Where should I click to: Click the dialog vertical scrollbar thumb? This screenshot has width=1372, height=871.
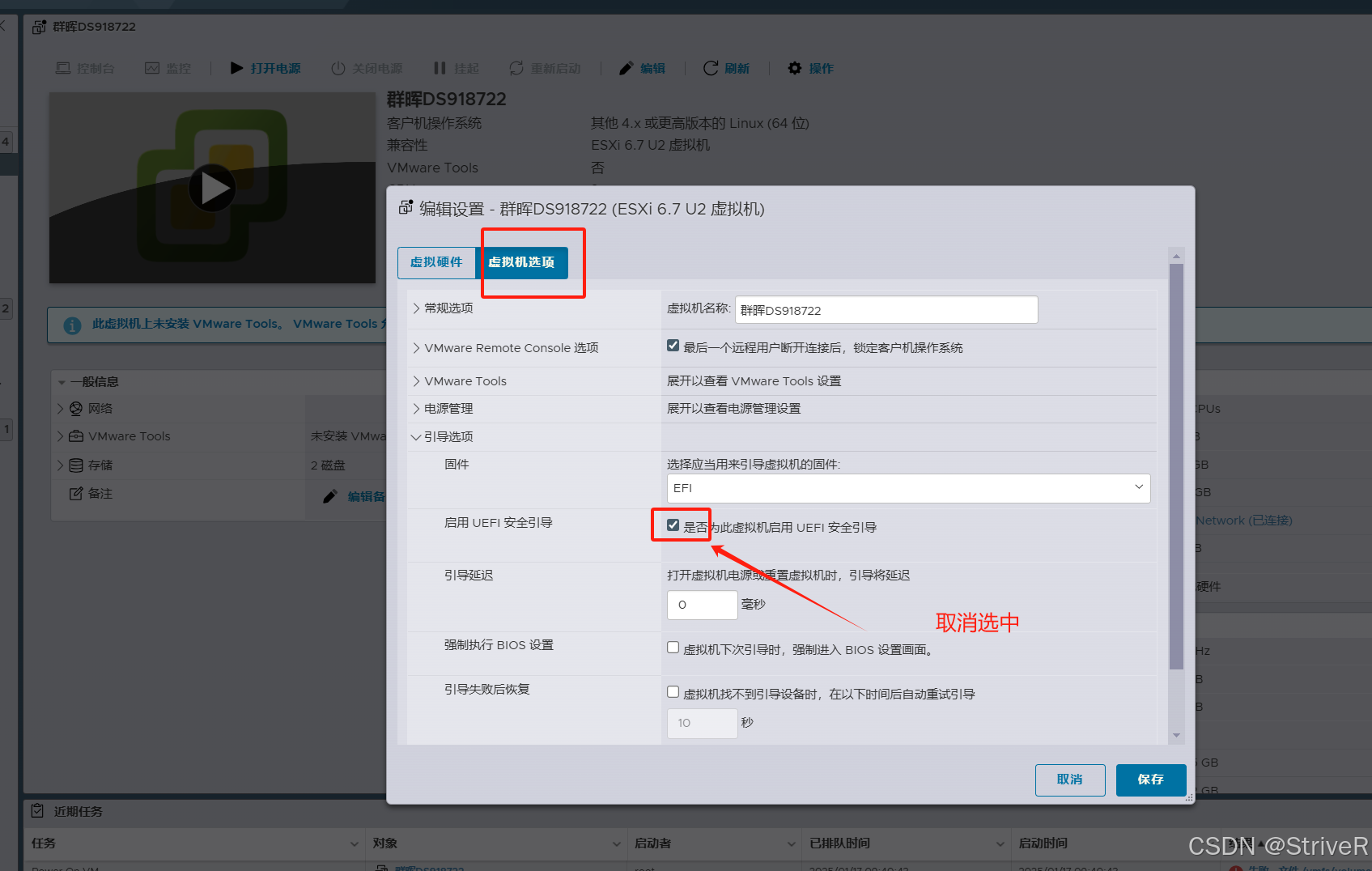1176,467
